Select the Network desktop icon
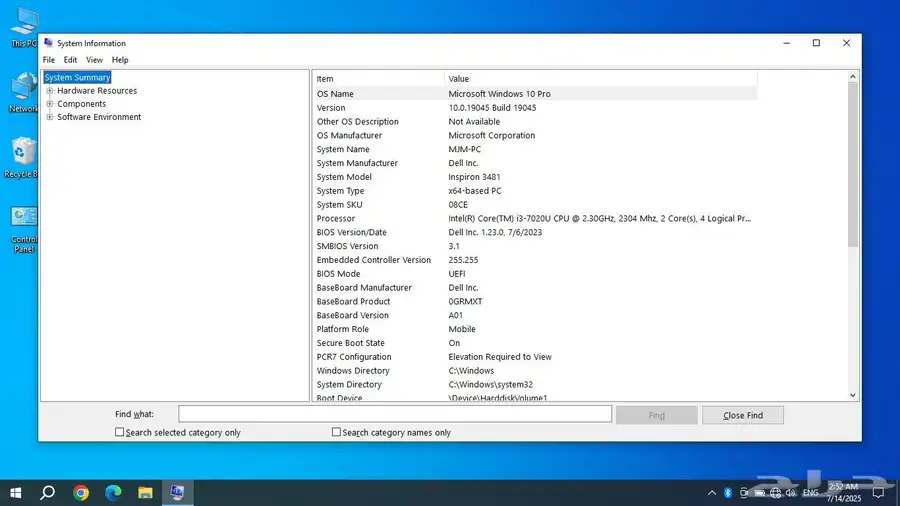Screen dimensions: 900x506 [x=24, y=92]
